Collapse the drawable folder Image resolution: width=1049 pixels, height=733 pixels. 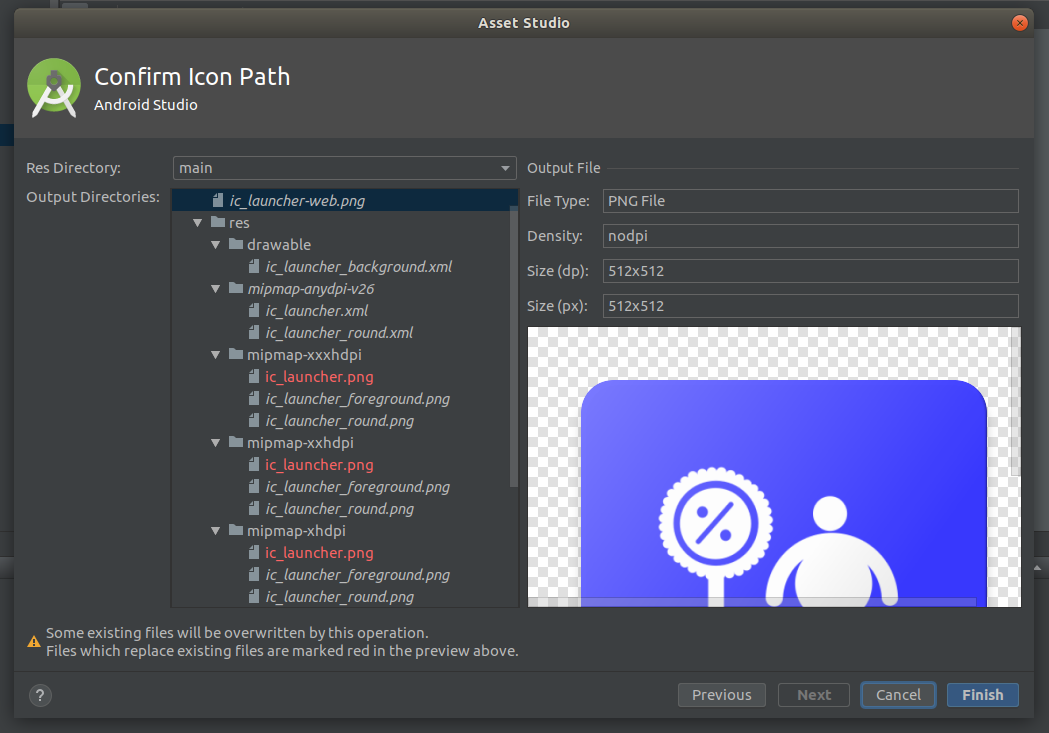[x=215, y=244]
